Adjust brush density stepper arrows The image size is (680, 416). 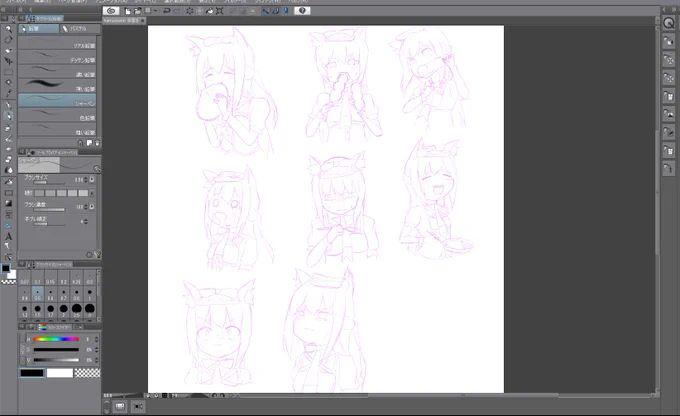(x=86, y=207)
